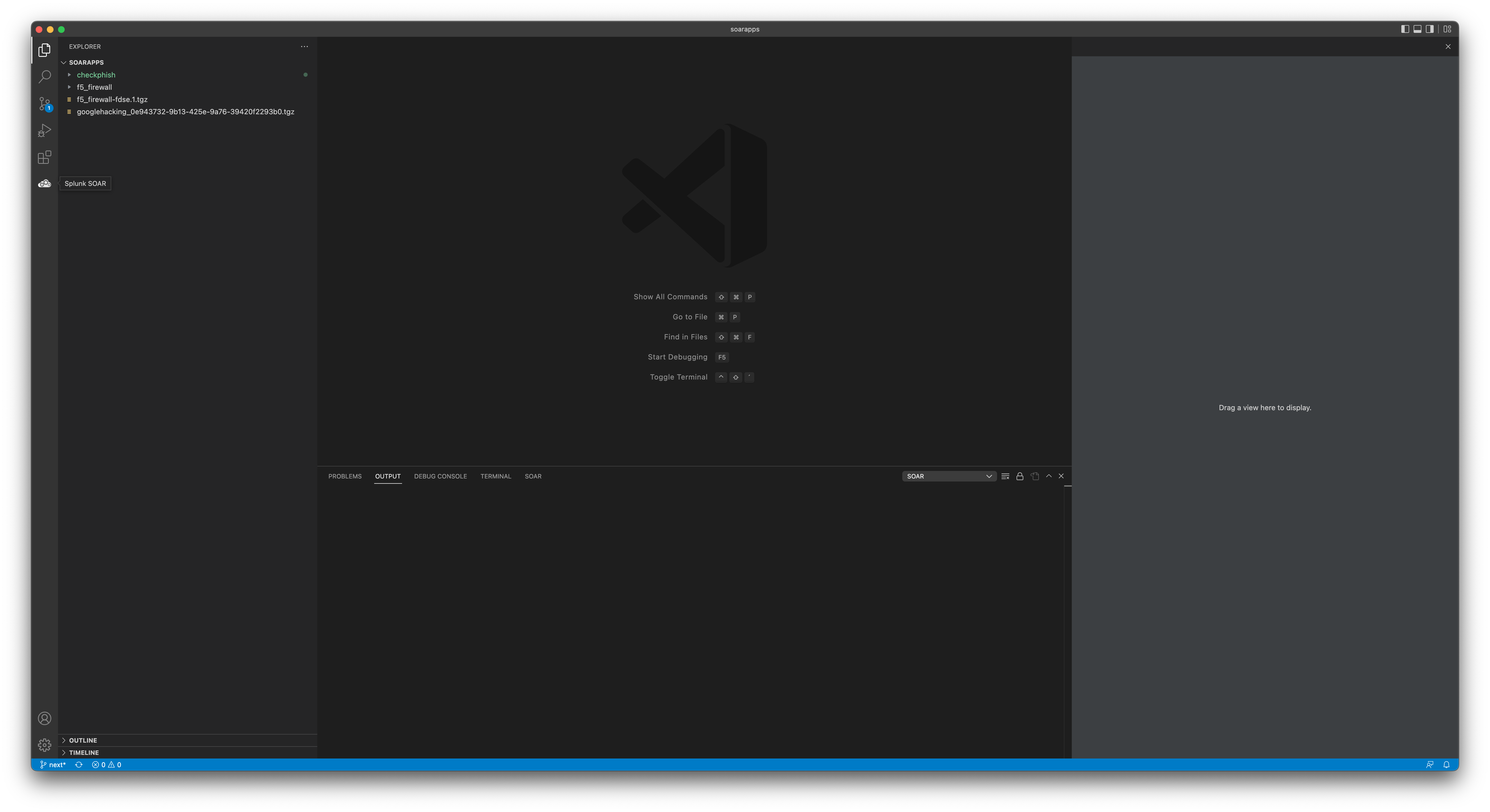Image resolution: width=1490 pixels, height=812 pixels.
Task: Open output log in editor
Action: pyautogui.click(x=1035, y=476)
